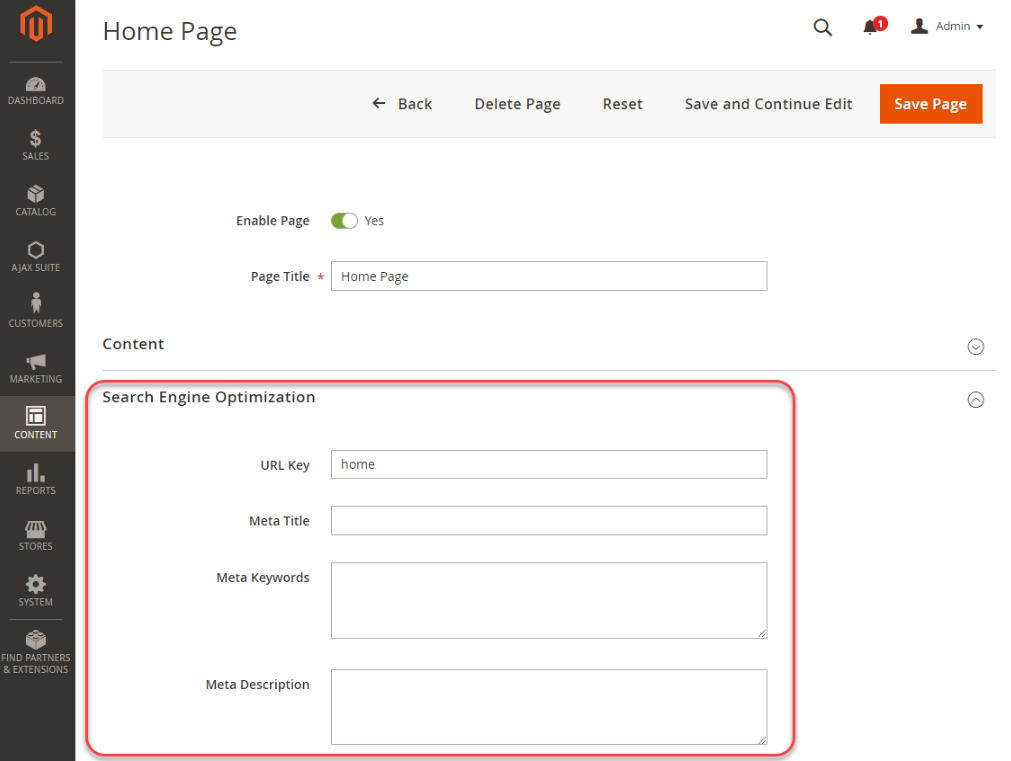1011x761 pixels.
Task: Click the Home Page title heading
Action: [170, 32]
